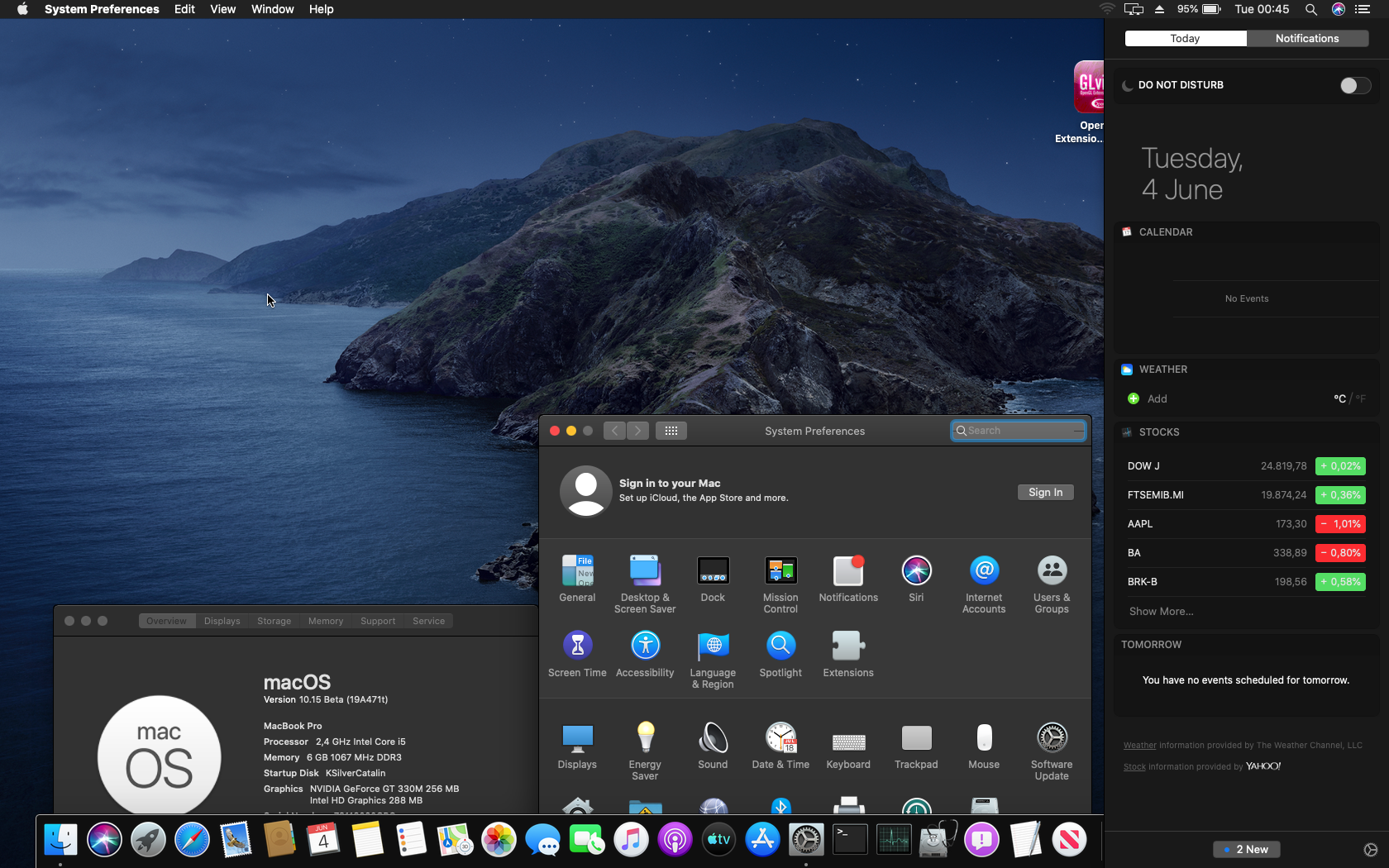The width and height of the screenshot is (1389, 868).
Task: Open Desktop & Screen Saver preferences
Action: 645,584
